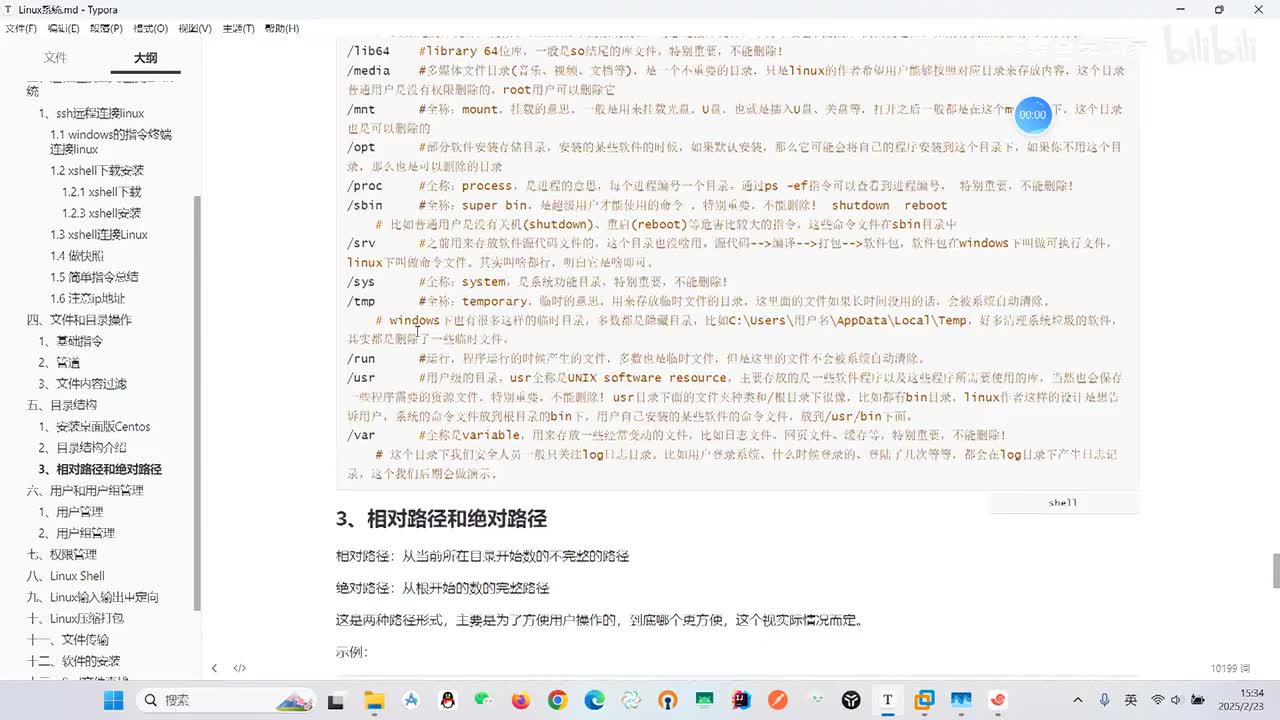Launch QQ penguin icon in taskbar

[447, 700]
